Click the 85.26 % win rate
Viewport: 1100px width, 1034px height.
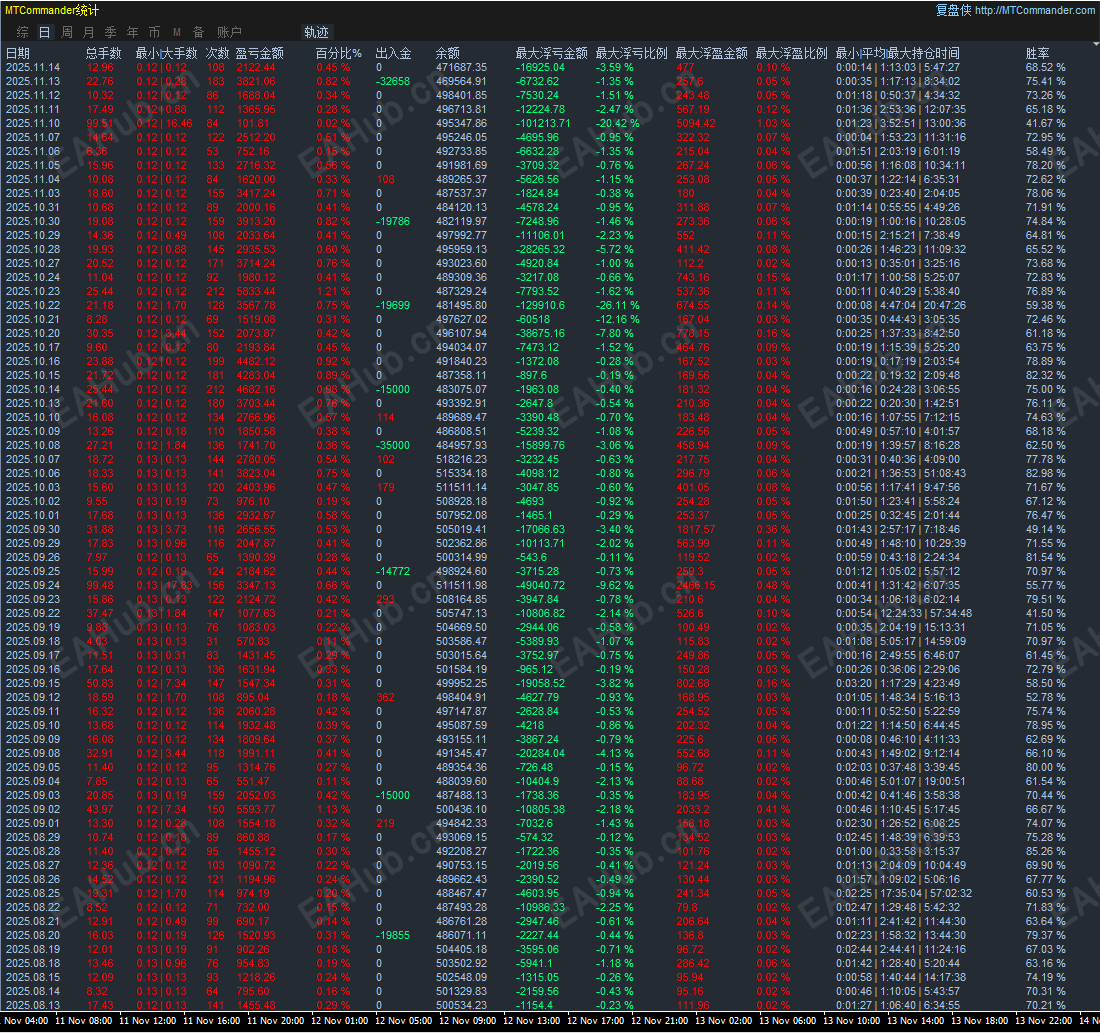pyautogui.click(x=1045, y=852)
